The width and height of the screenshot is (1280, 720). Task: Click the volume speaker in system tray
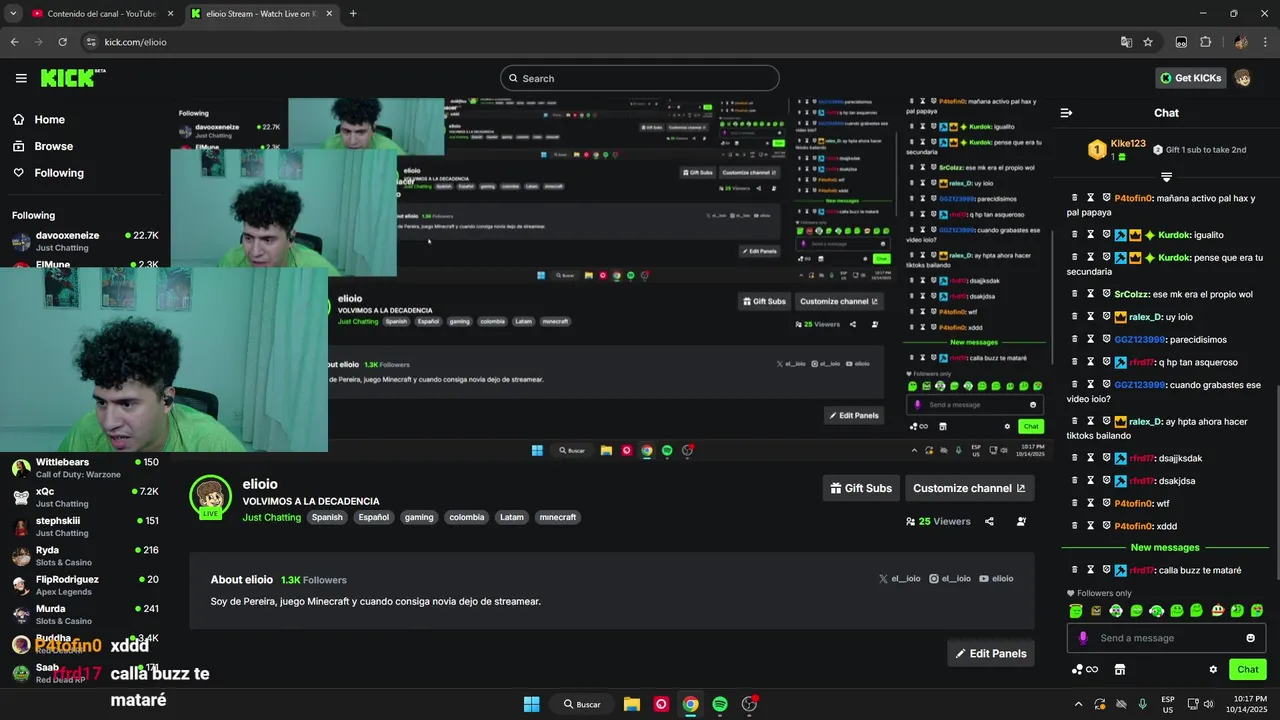pos(1211,704)
